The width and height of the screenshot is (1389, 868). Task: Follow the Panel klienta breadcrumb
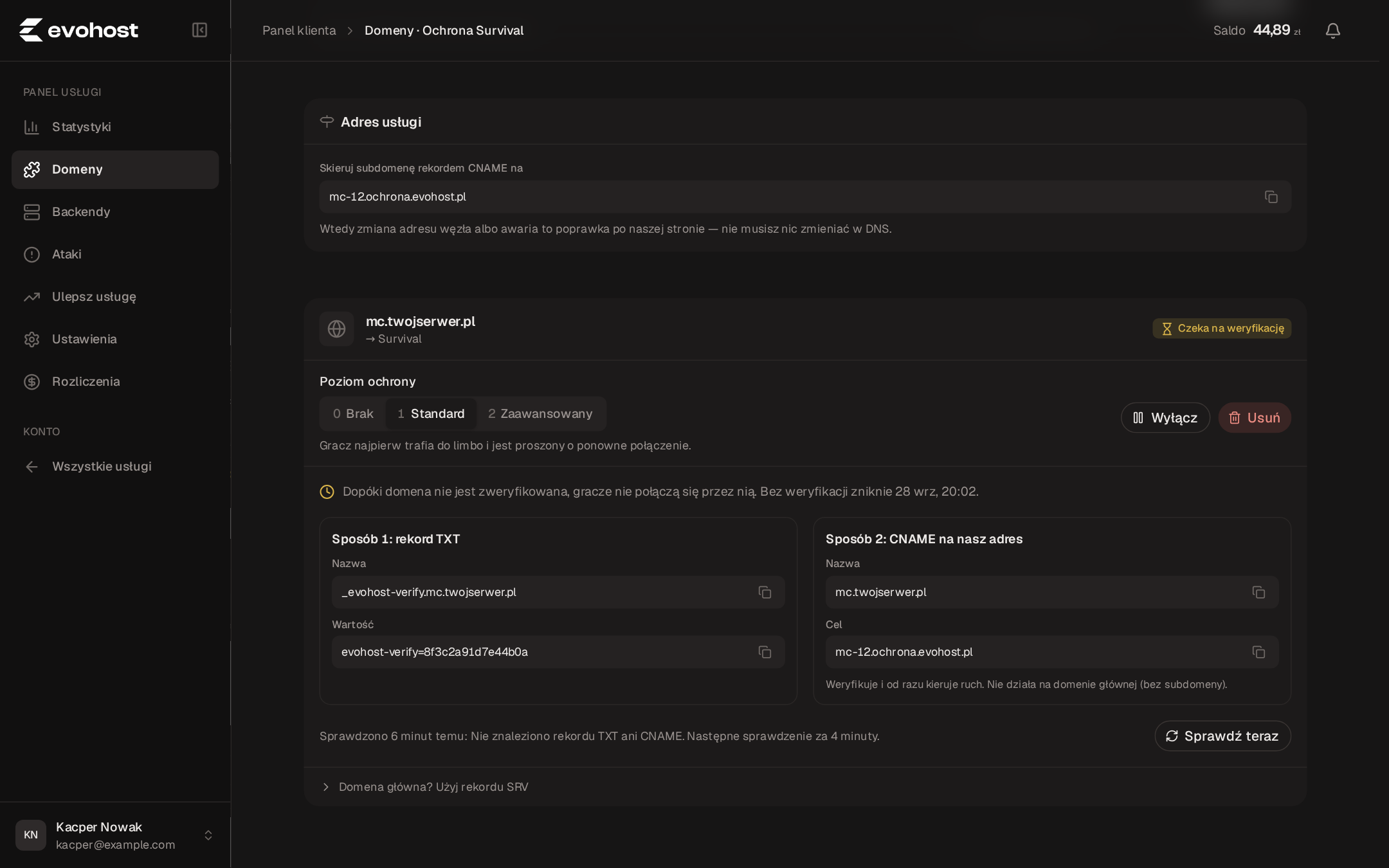(x=299, y=30)
